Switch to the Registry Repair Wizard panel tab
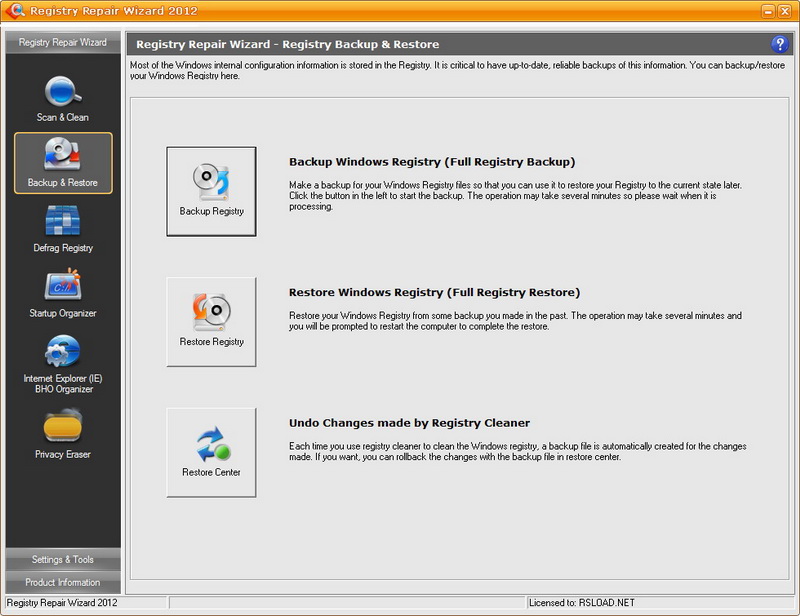 click(x=63, y=42)
